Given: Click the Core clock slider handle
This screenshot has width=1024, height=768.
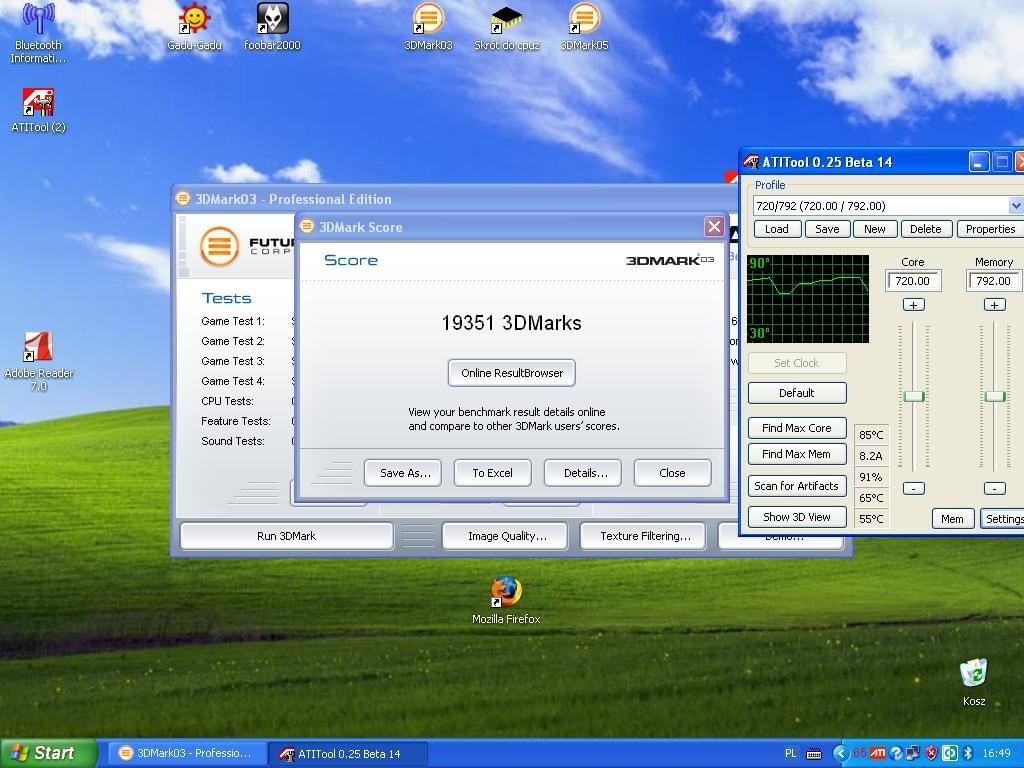Looking at the screenshot, I should click(x=914, y=396).
